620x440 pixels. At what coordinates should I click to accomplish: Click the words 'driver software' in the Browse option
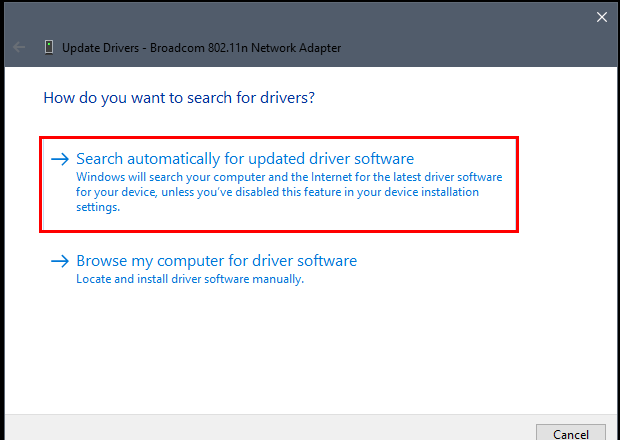pyautogui.click(x=304, y=261)
